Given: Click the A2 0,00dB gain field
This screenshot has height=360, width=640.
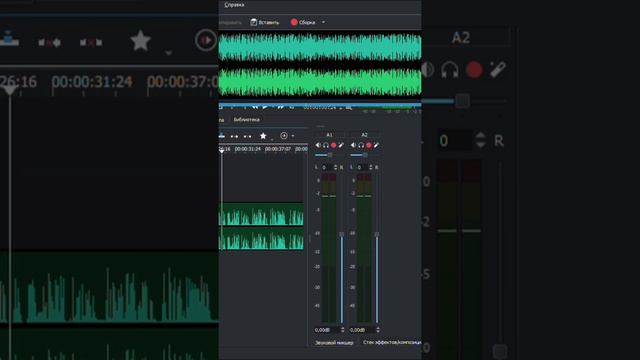Looking at the screenshot, I should click(x=362, y=330).
